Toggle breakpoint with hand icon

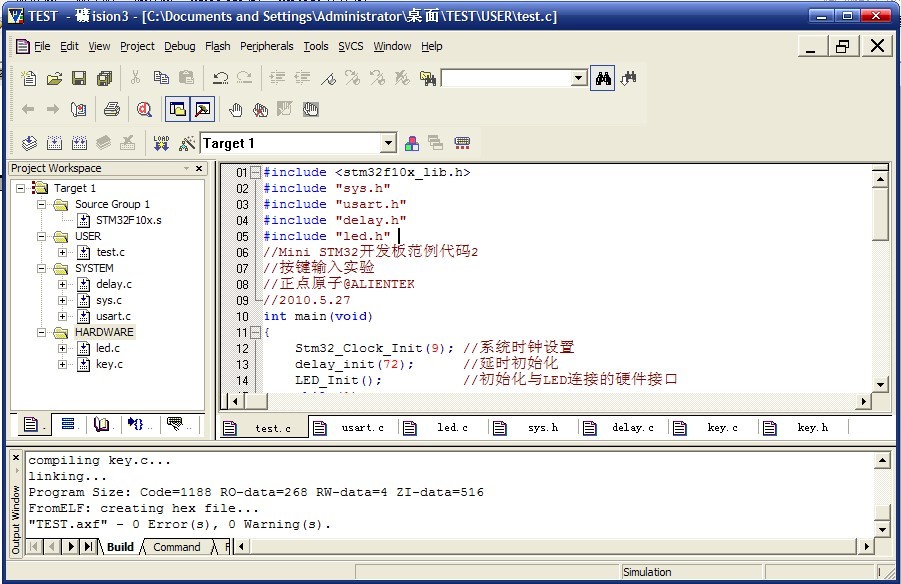click(x=236, y=109)
